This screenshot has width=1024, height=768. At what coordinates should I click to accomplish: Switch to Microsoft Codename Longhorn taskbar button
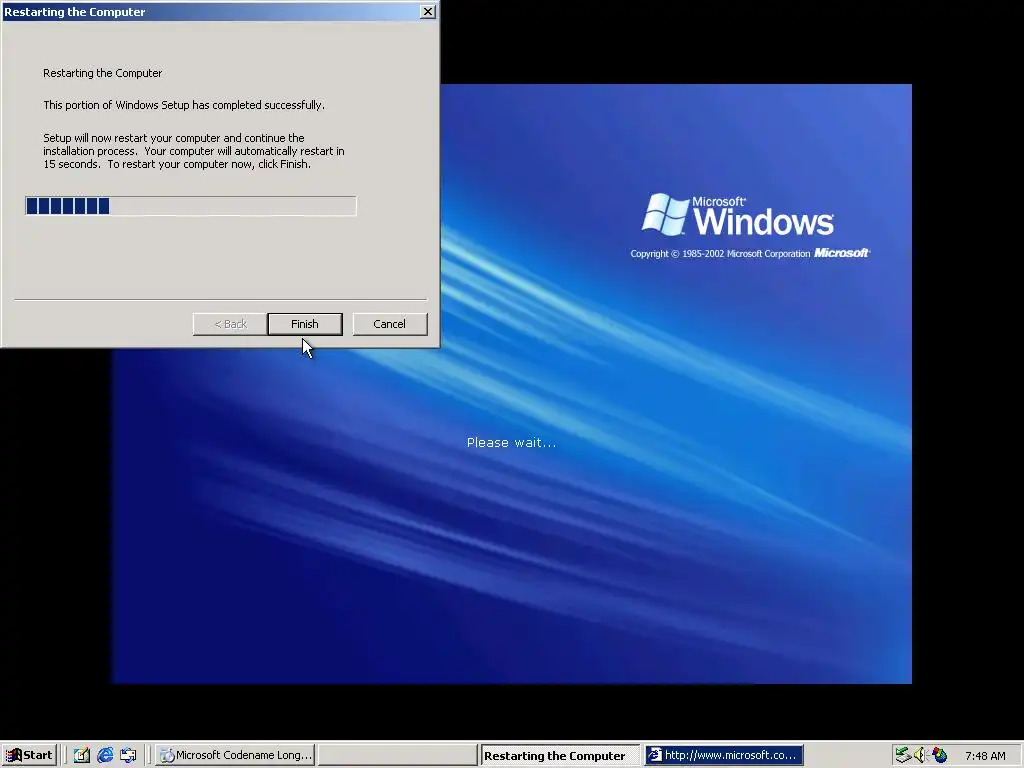[x=236, y=756]
